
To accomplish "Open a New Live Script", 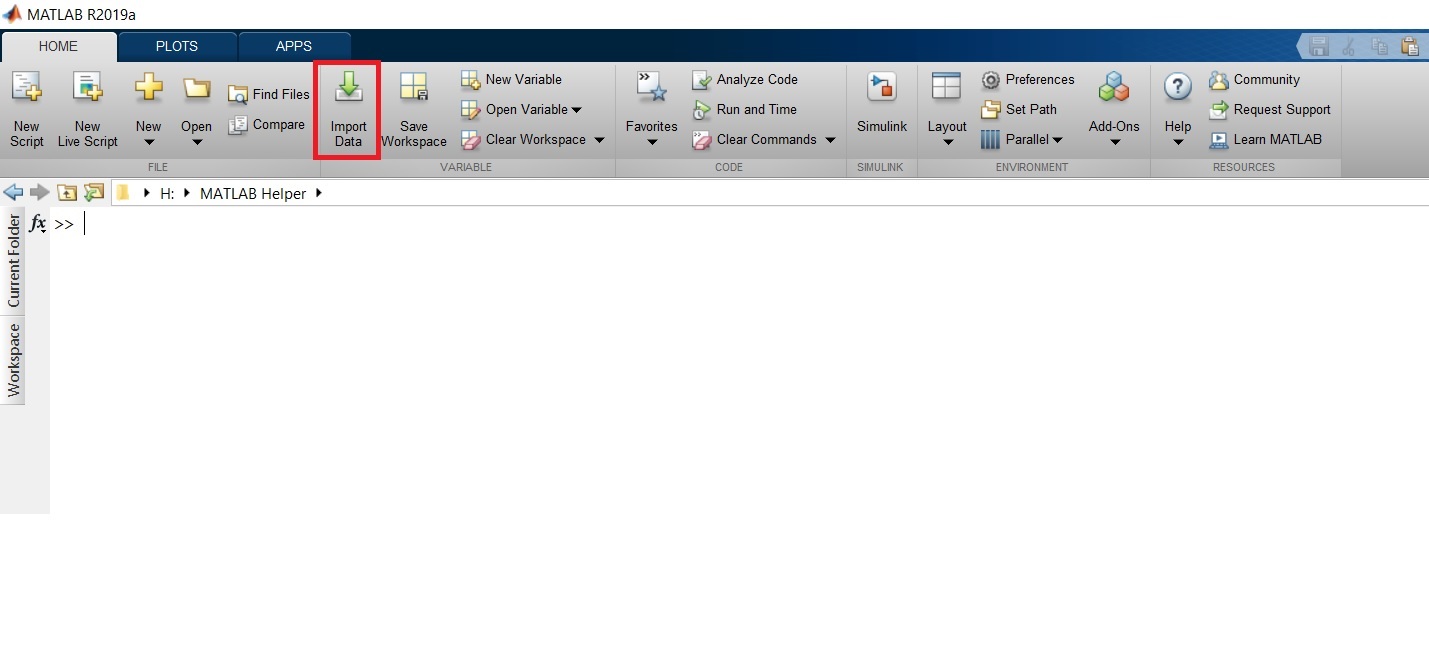I will point(87,105).
